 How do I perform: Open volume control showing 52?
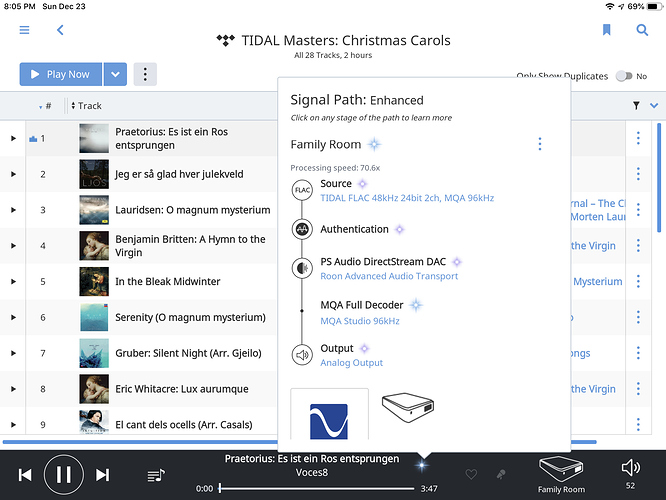[630, 474]
